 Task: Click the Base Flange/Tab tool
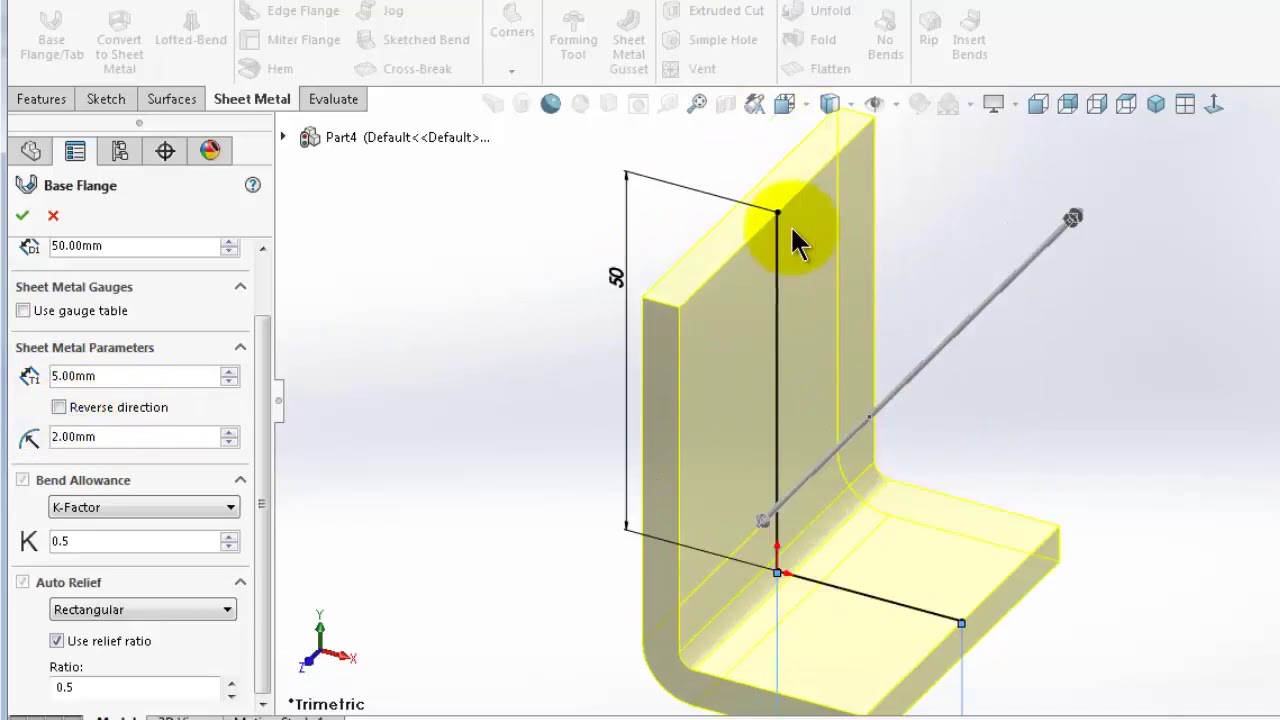tap(52, 37)
